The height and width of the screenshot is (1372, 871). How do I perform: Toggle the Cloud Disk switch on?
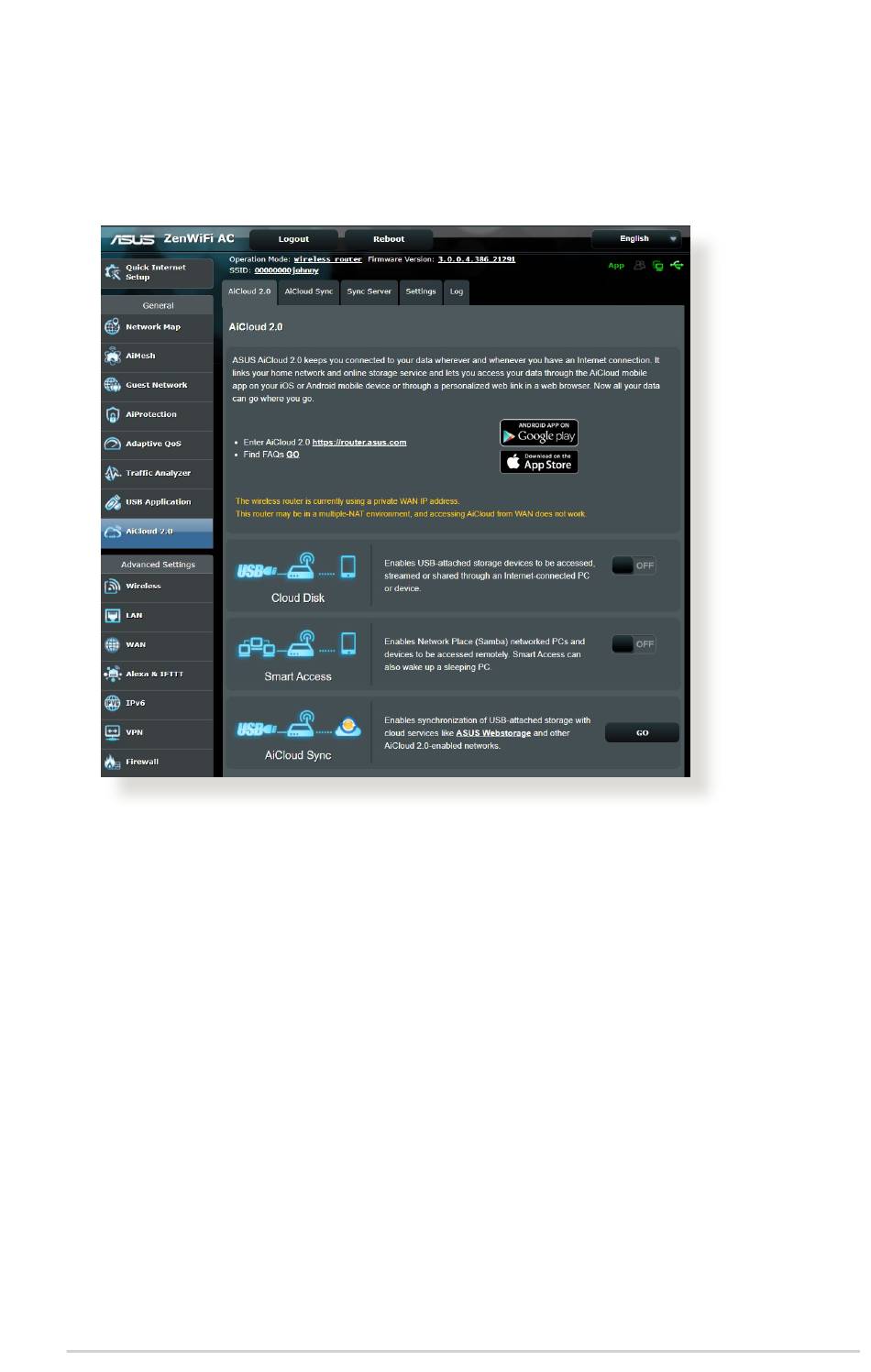(x=634, y=565)
